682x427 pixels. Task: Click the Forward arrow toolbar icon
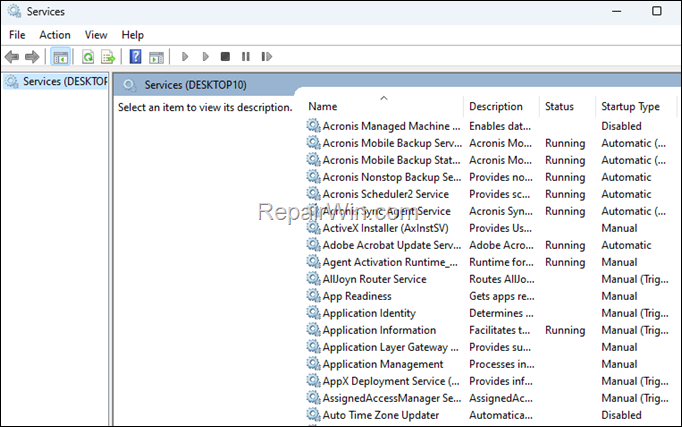(x=32, y=57)
